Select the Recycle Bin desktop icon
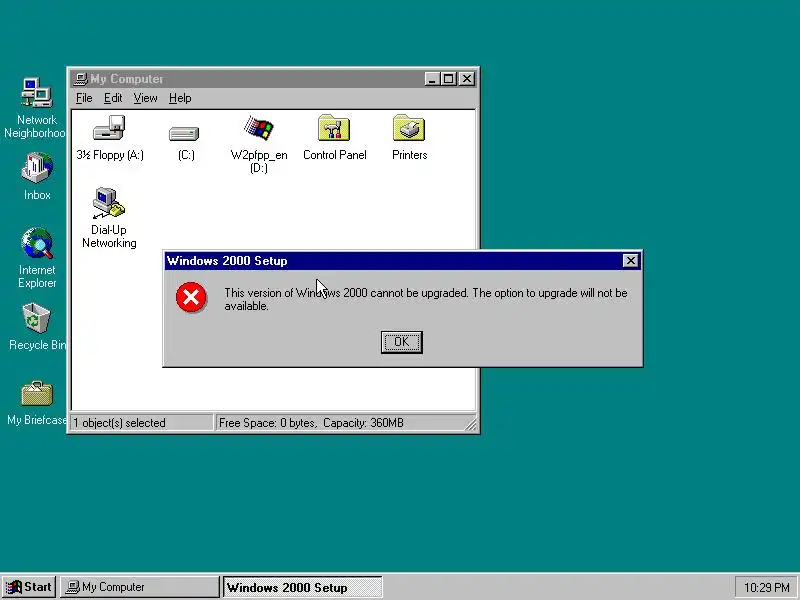Image resolution: width=800 pixels, height=600 pixels. (36, 317)
